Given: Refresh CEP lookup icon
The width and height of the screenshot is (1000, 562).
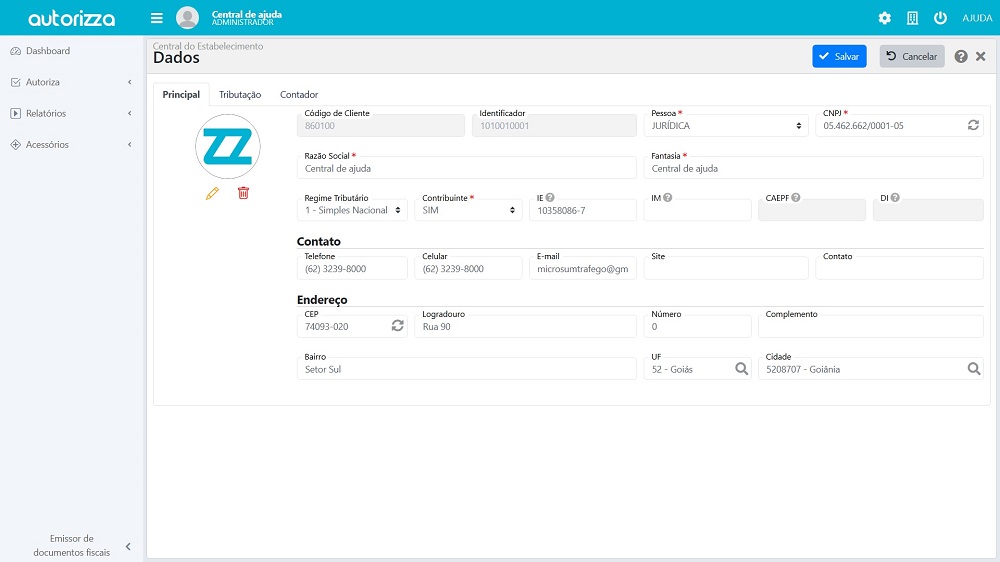Looking at the screenshot, I should point(397,326).
